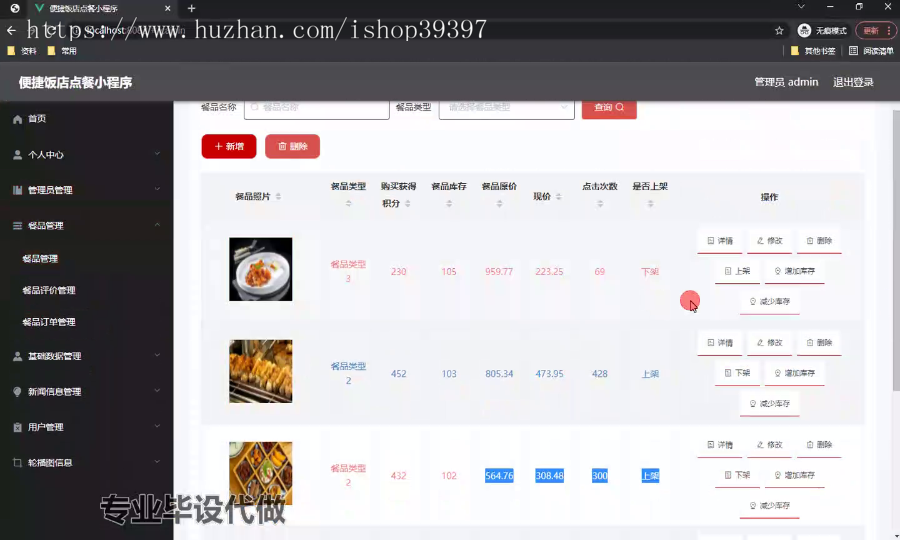Image resolution: width=900 pixels, height=540 pixels.
Task: Expand the 新闻信息管理 sidebar menu
Action: [x=86, y=392]
